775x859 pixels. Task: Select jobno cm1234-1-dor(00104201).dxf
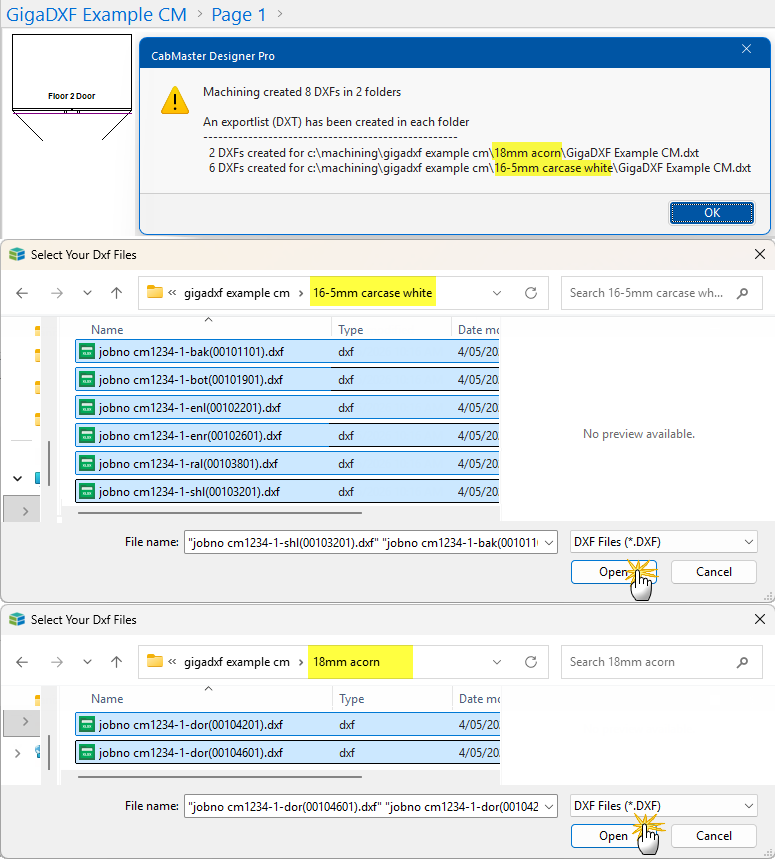(x=287, y=724)
